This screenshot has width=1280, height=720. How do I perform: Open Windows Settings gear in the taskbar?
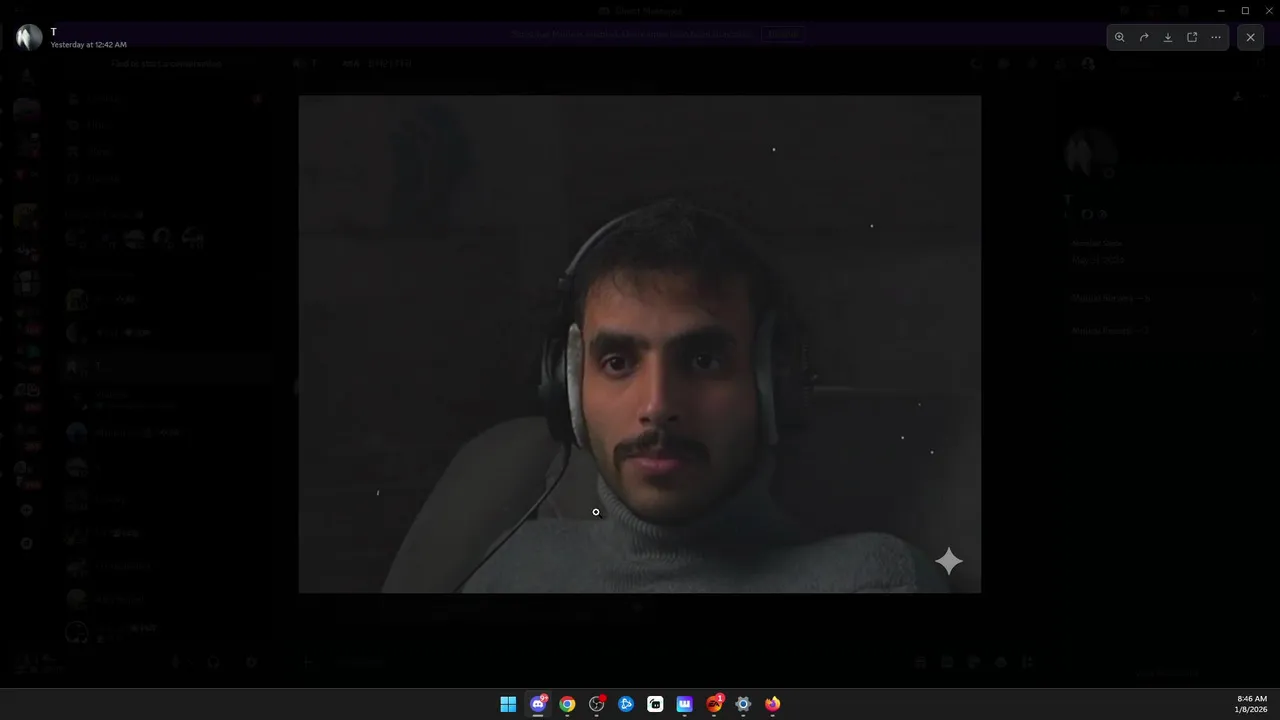(x=743, y=704)
